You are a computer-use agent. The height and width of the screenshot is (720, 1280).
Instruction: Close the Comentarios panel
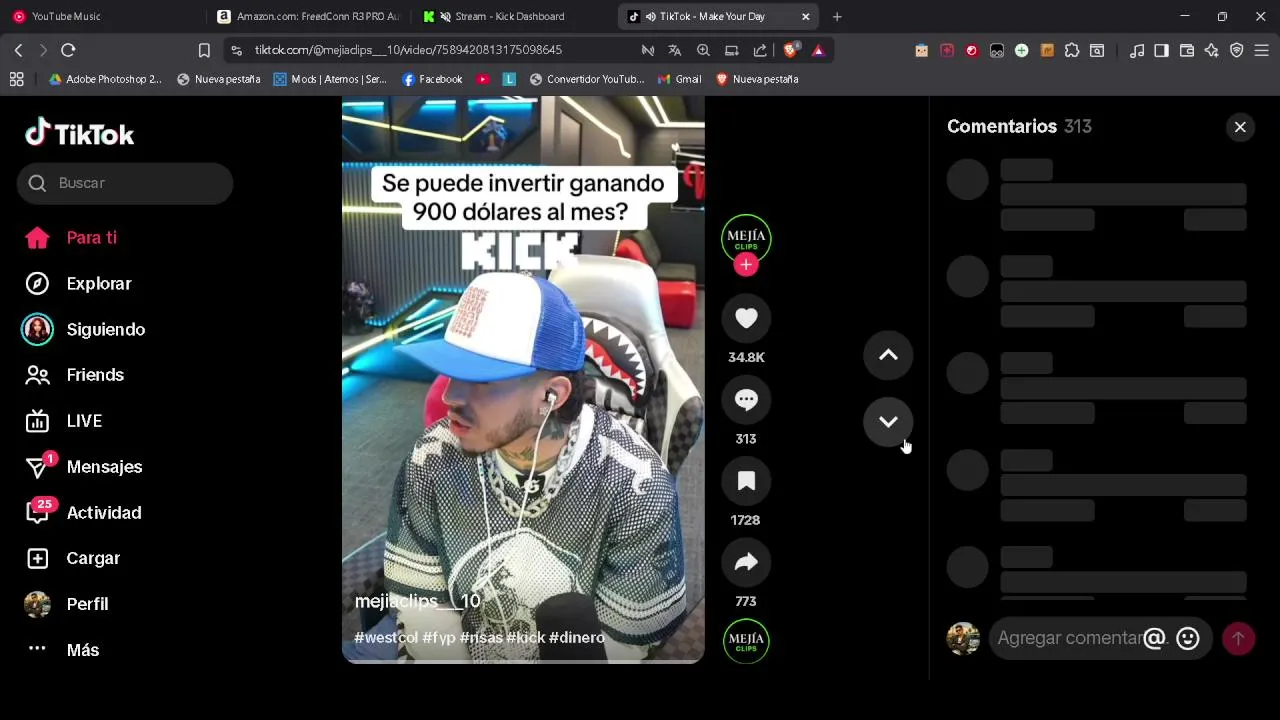pos(1240,127)
